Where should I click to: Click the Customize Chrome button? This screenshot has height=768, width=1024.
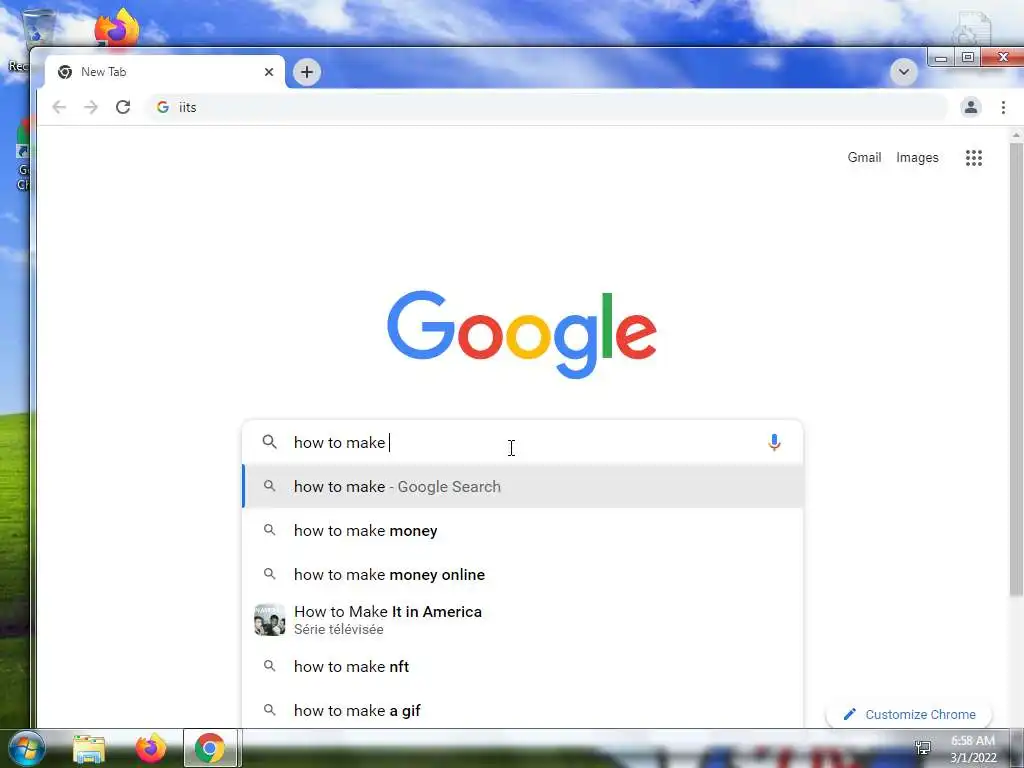(909, 714)
